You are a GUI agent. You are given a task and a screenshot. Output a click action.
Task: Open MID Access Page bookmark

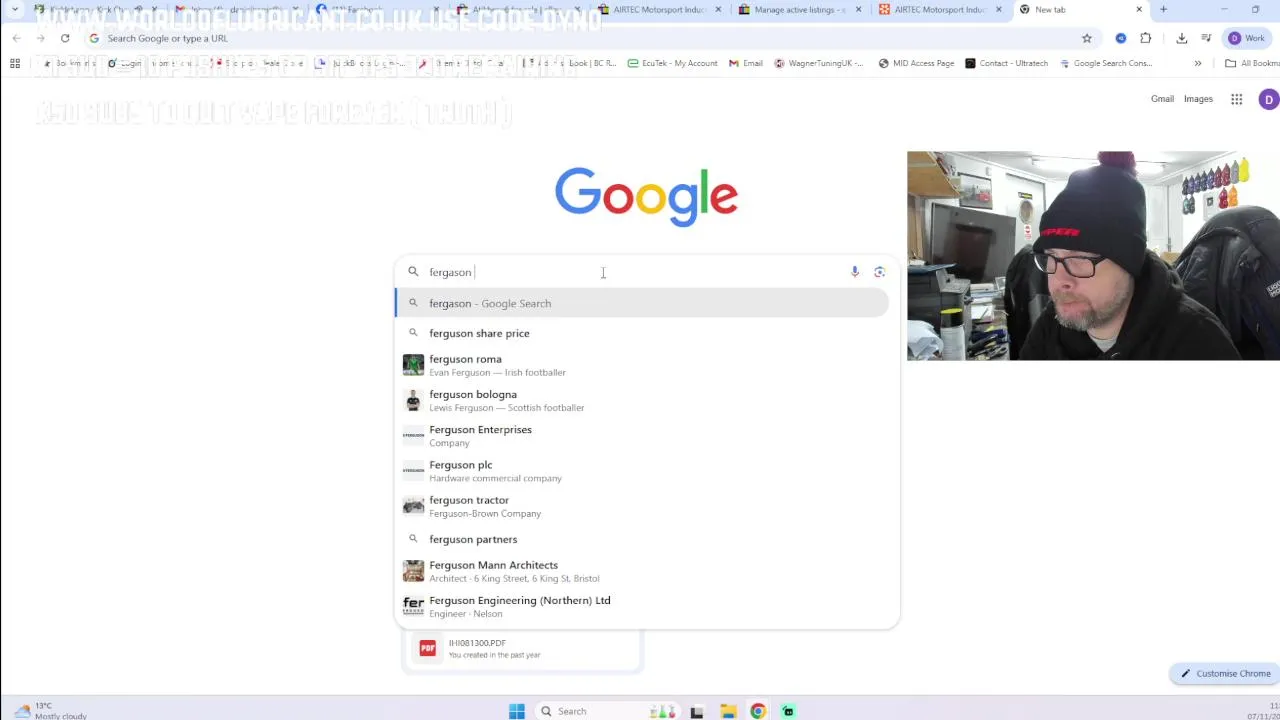(x=916, y=63)
